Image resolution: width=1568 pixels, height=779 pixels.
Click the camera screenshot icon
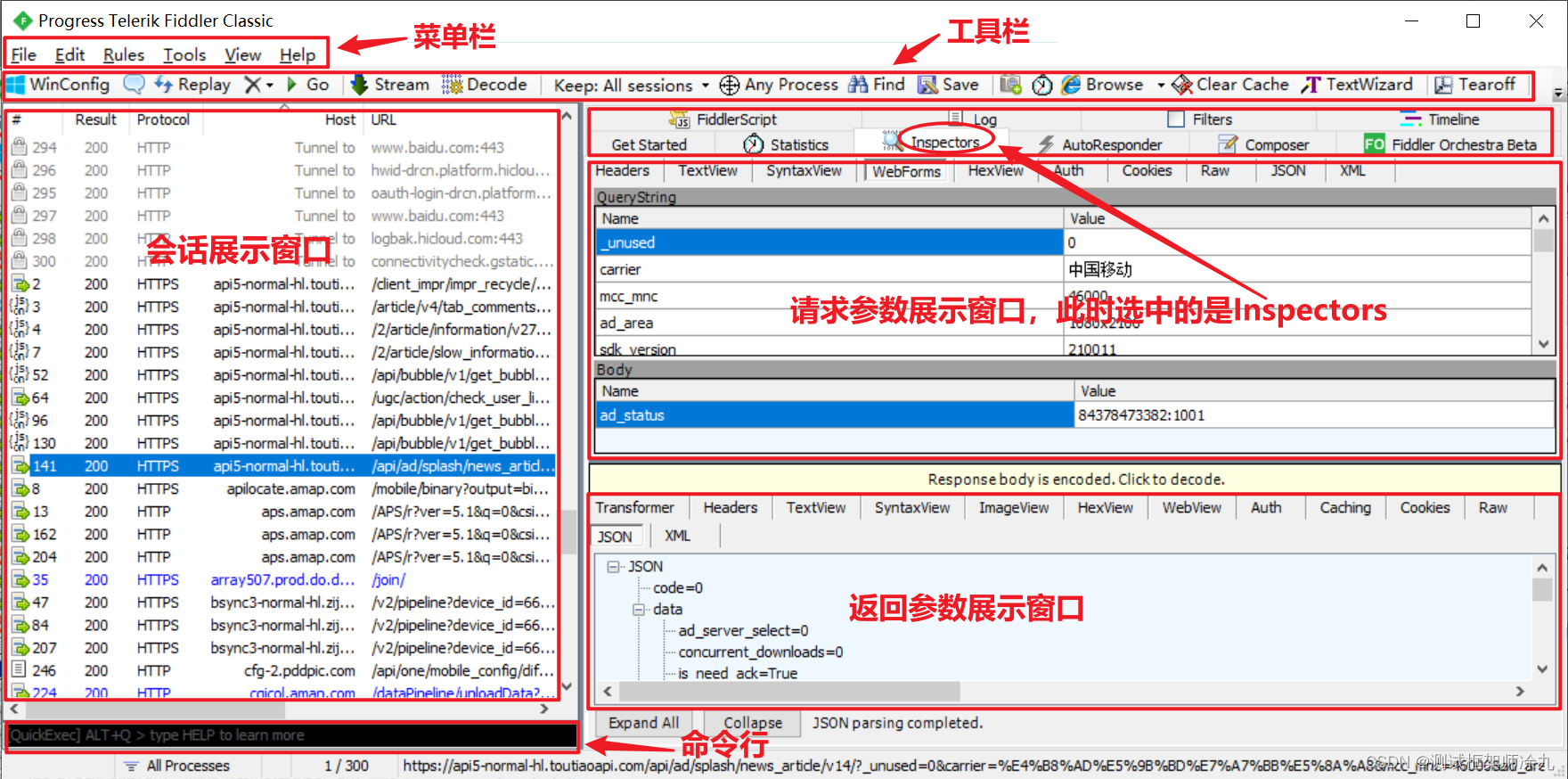(x=1010, y=85)
